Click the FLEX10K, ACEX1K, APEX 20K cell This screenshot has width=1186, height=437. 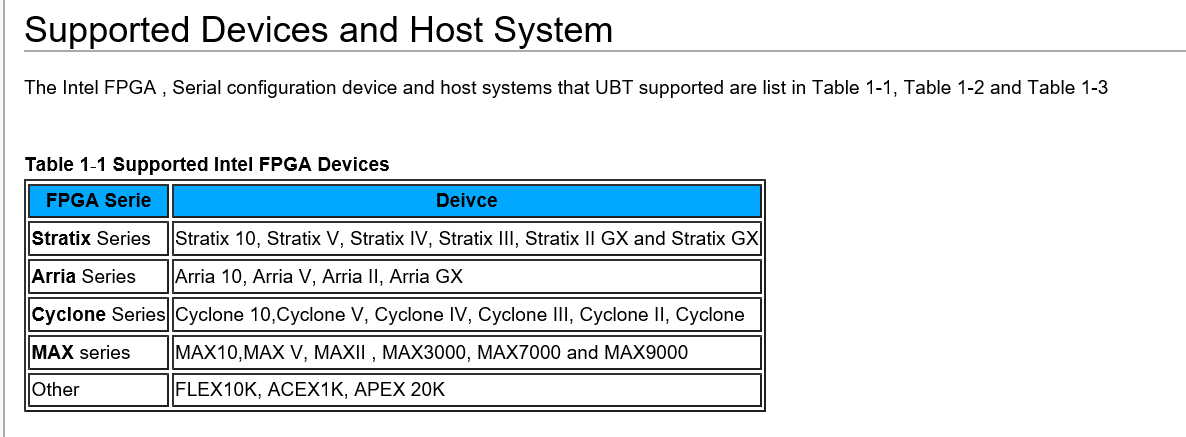point(466,390)
